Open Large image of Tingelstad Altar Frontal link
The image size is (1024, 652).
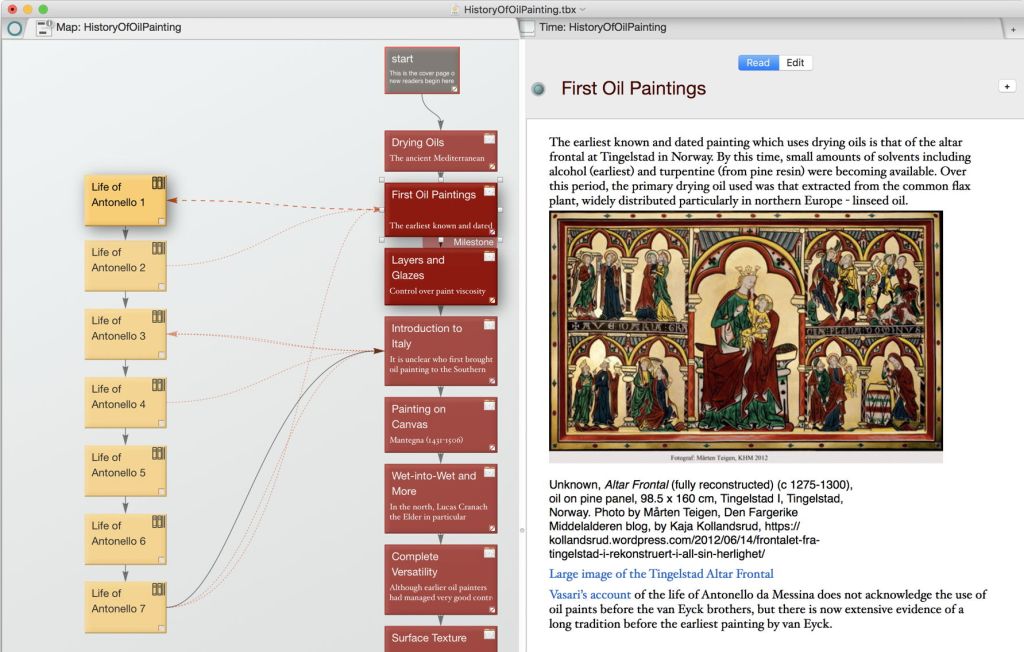661,574
